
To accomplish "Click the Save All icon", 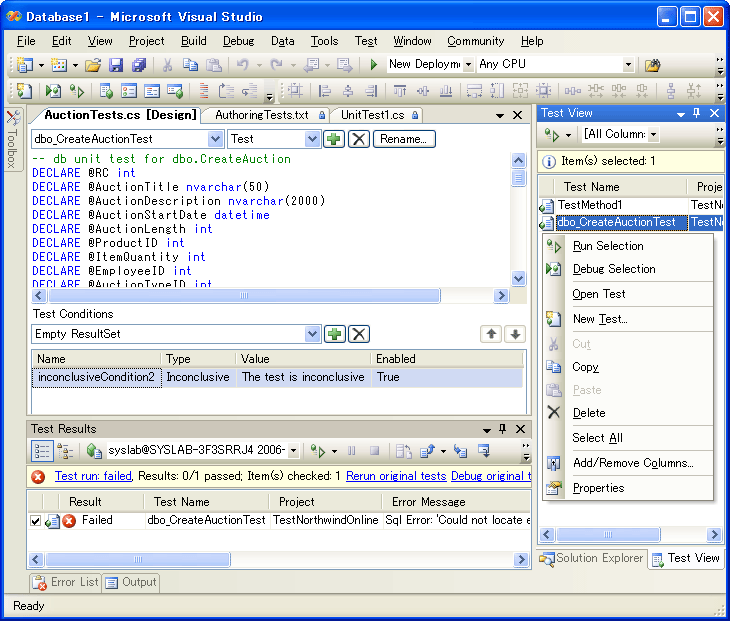I will point(139,65).
